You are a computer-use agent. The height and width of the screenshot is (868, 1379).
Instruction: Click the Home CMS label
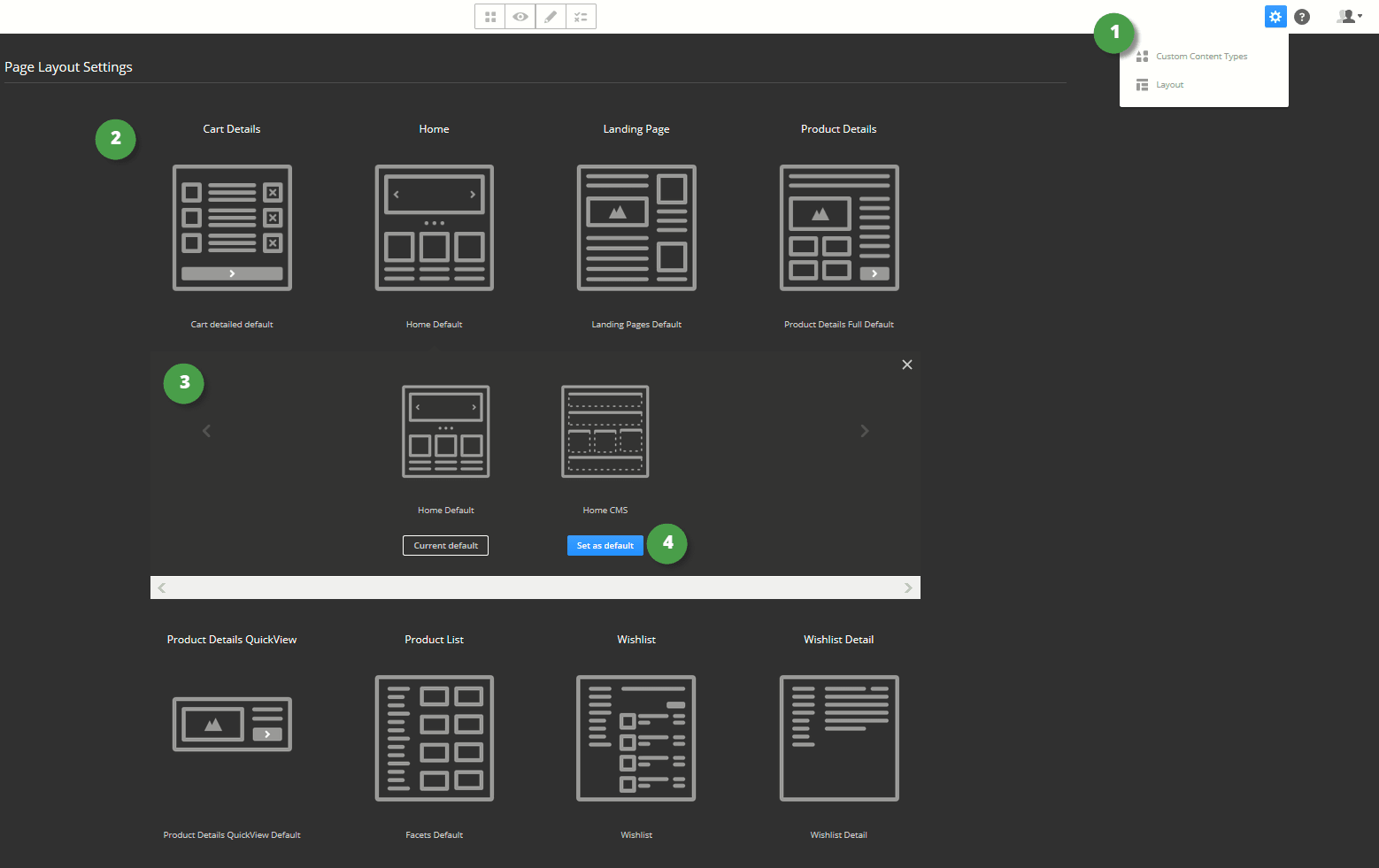click(605, 511)
